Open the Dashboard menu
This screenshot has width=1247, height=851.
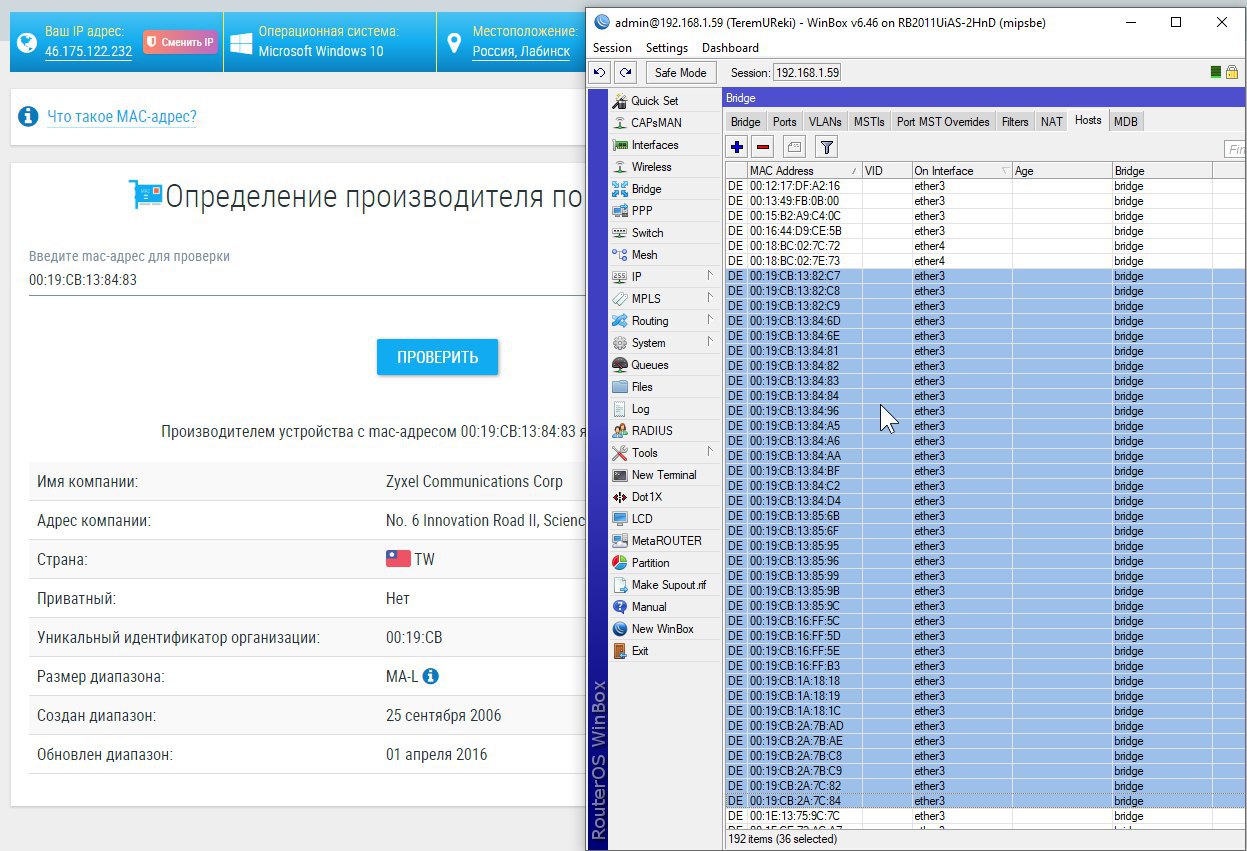pos(730,48)
